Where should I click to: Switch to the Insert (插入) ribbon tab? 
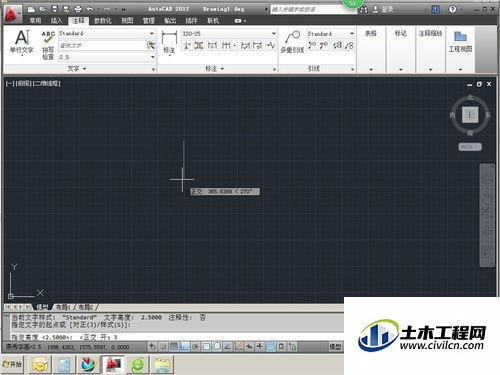pyautogui.click(x=56, y=21)
